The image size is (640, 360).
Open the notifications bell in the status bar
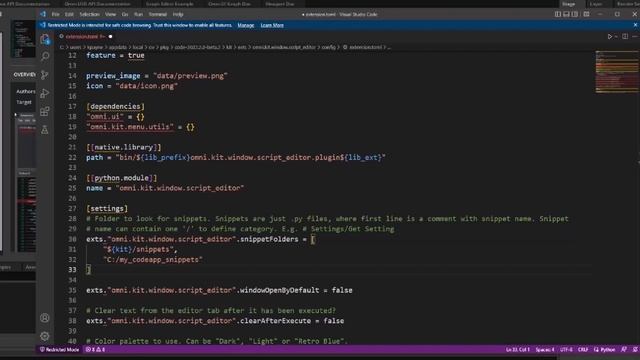pyautogui.click(x=635, y=349)
